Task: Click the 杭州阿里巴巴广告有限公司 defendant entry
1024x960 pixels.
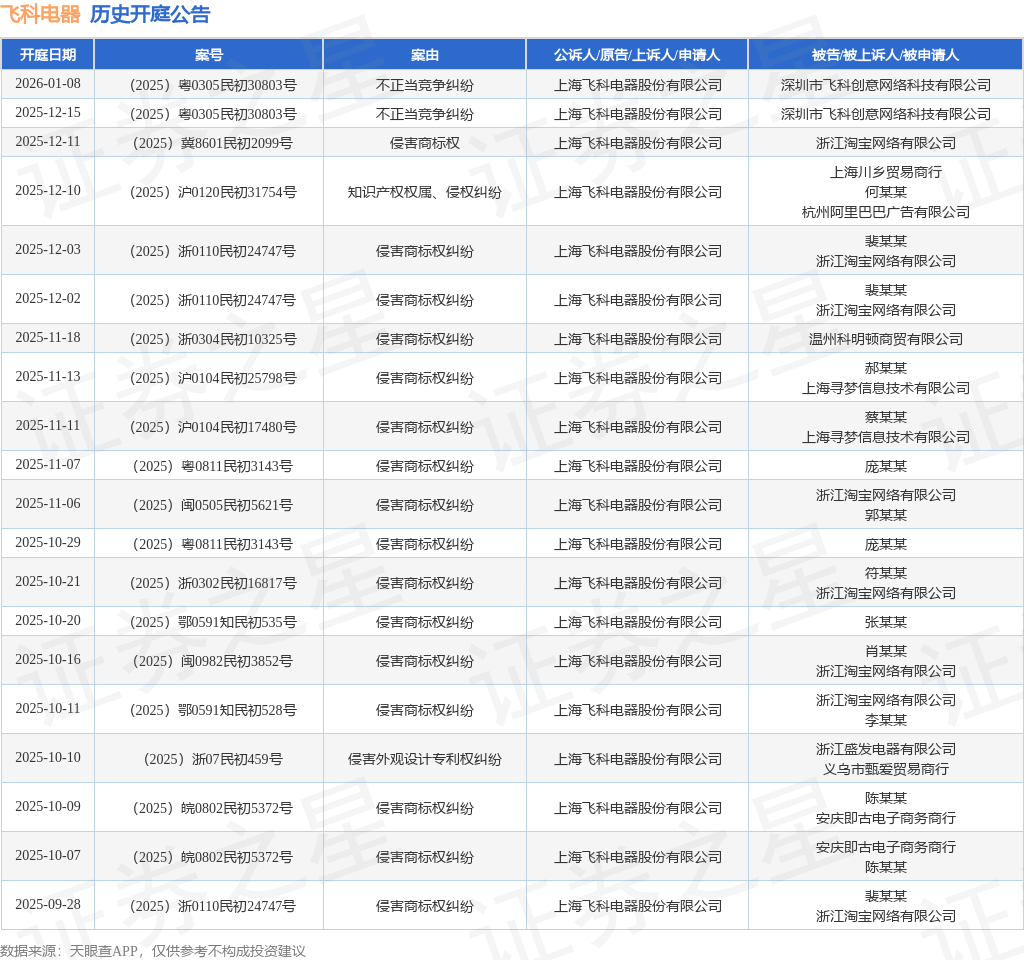Action: click(x=886, y=212)
